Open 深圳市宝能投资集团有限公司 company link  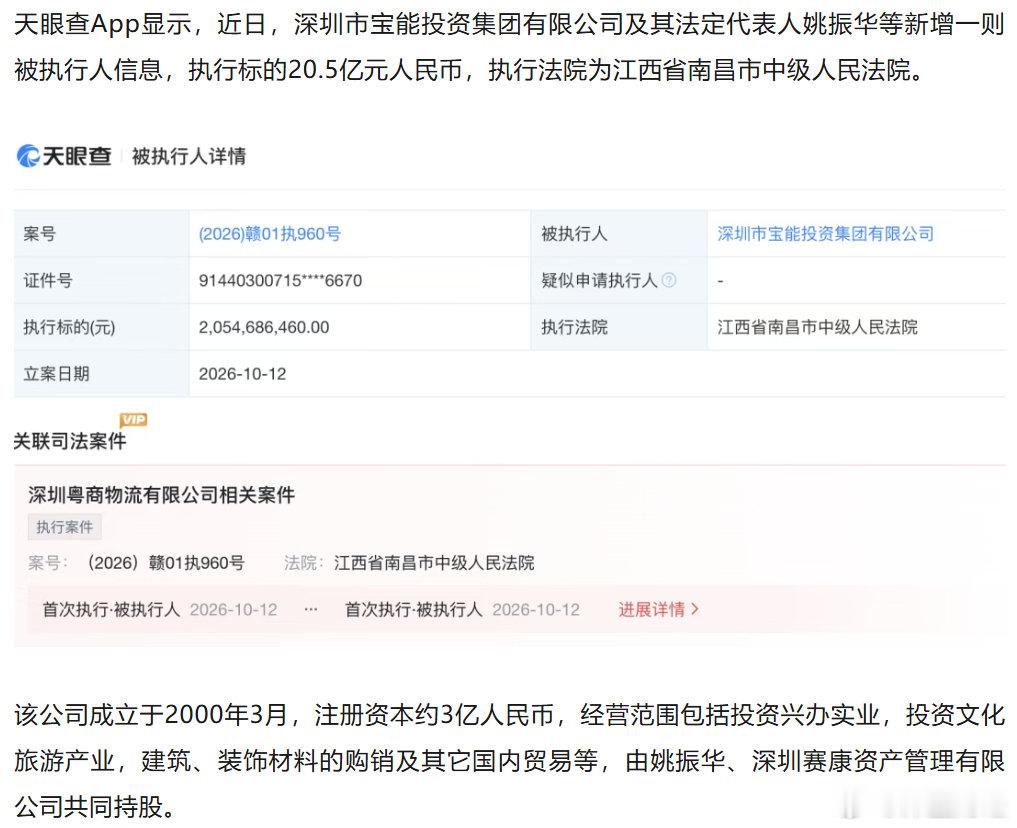[x=826, y=233]
